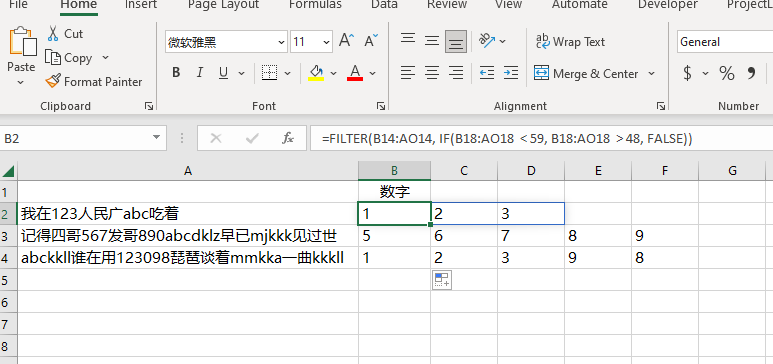Switch to the Formulas tab

315,4
